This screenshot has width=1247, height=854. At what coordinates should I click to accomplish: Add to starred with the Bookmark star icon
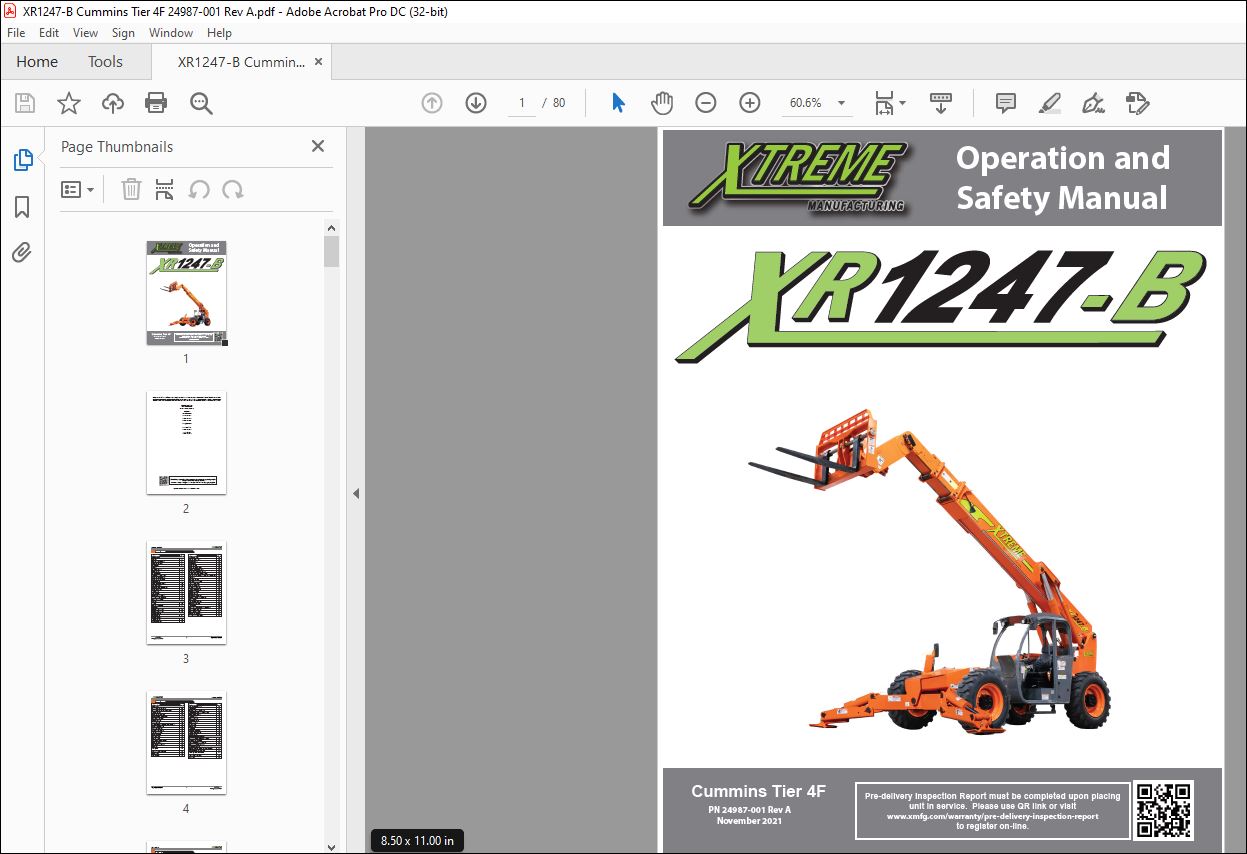tap(69, 103)
